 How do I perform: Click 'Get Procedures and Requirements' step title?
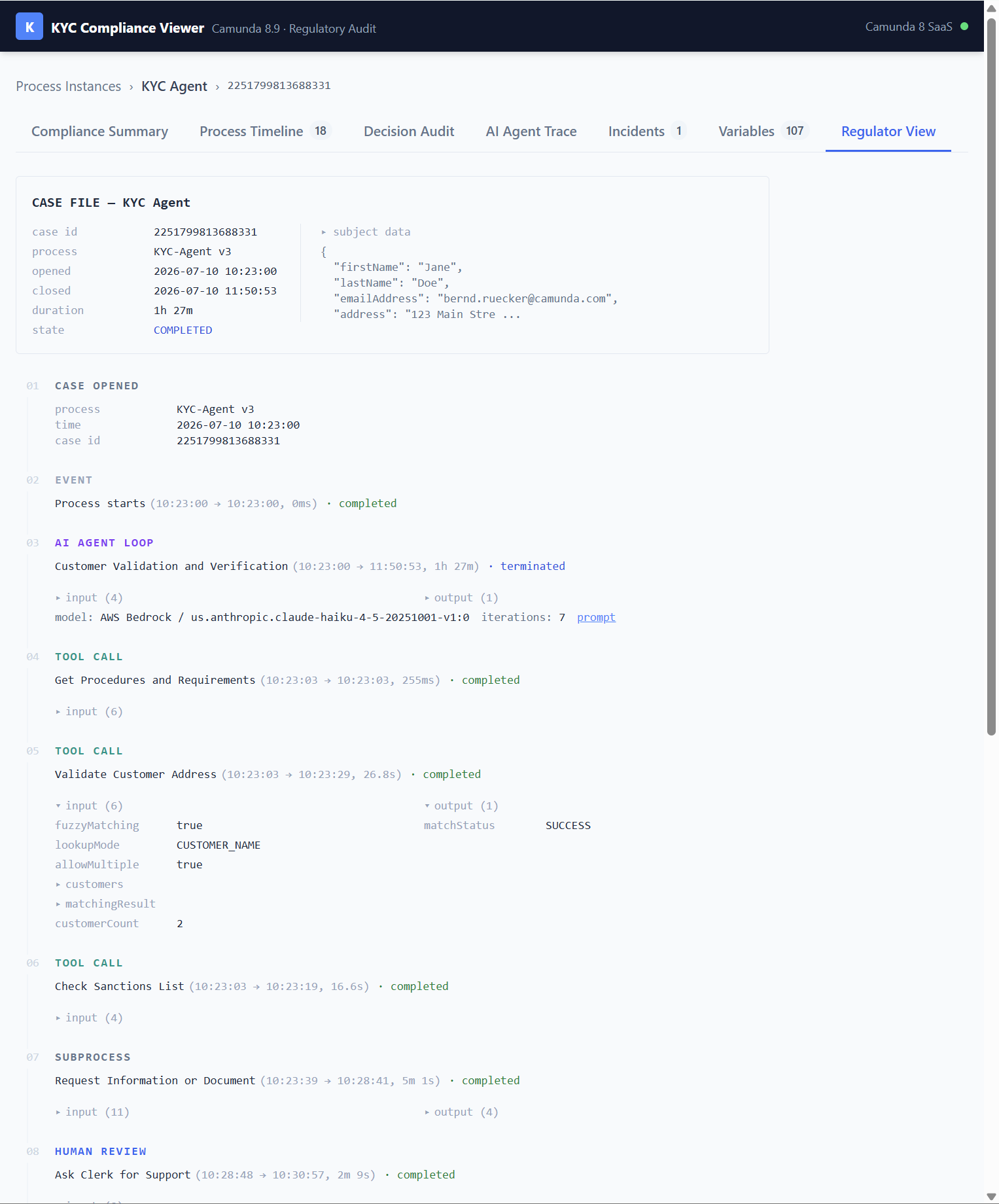point(155,680)
